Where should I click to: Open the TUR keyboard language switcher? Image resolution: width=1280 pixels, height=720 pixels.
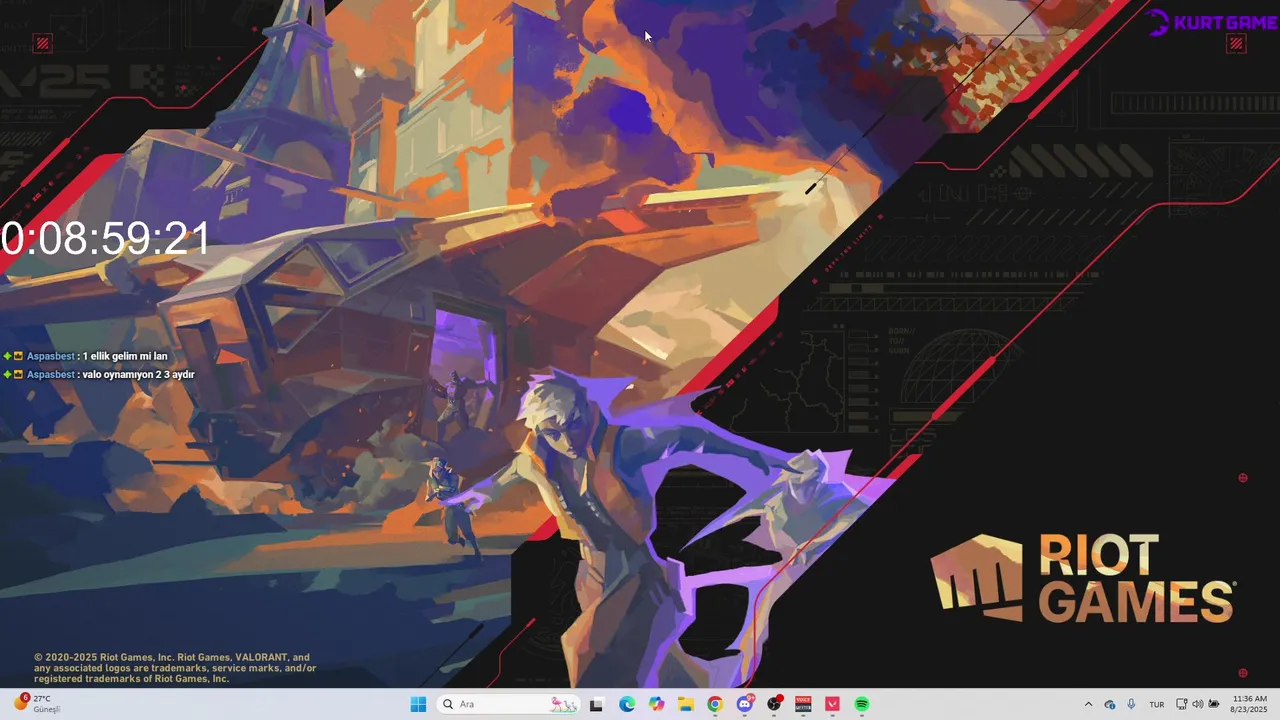[x=1157, y=704]
